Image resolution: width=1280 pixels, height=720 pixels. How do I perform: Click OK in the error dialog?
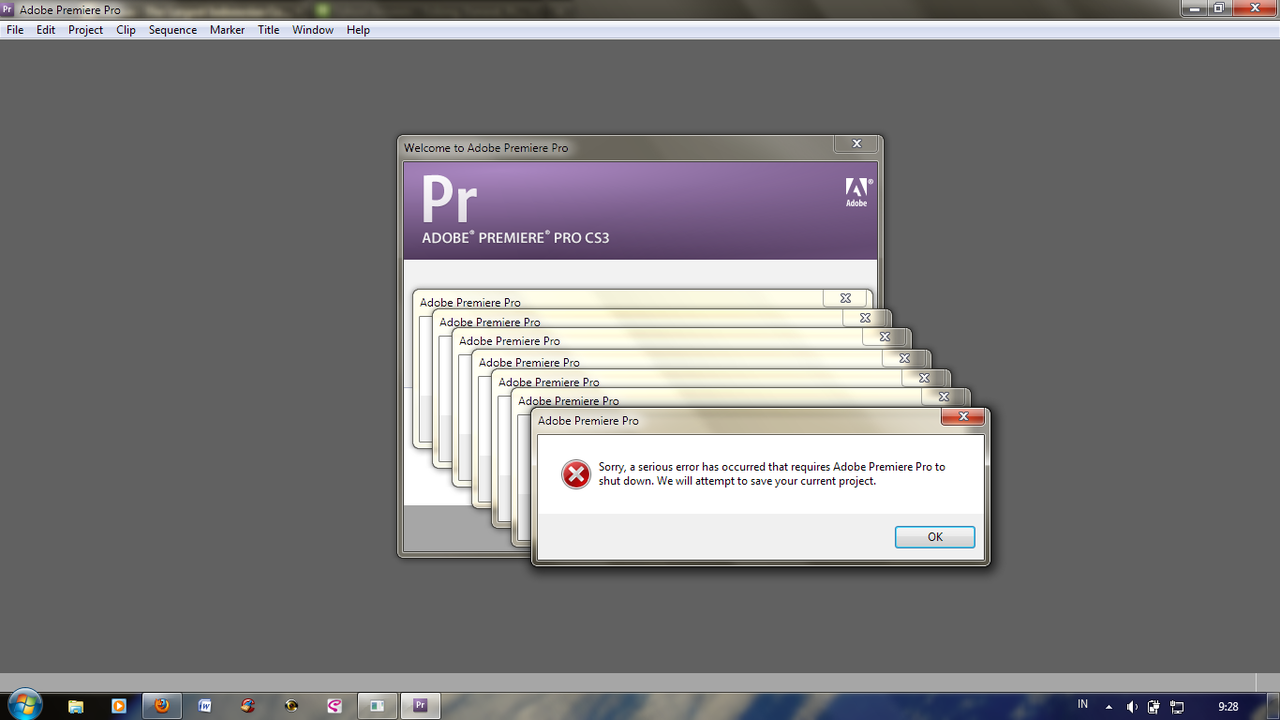coord(935,537)
